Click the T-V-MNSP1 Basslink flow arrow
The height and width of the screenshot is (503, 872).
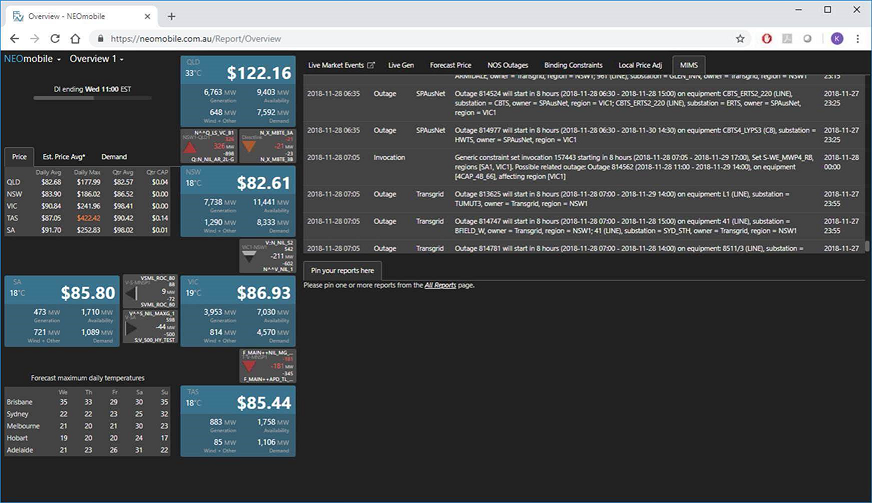pyautogui.click(x=250, y=366)
